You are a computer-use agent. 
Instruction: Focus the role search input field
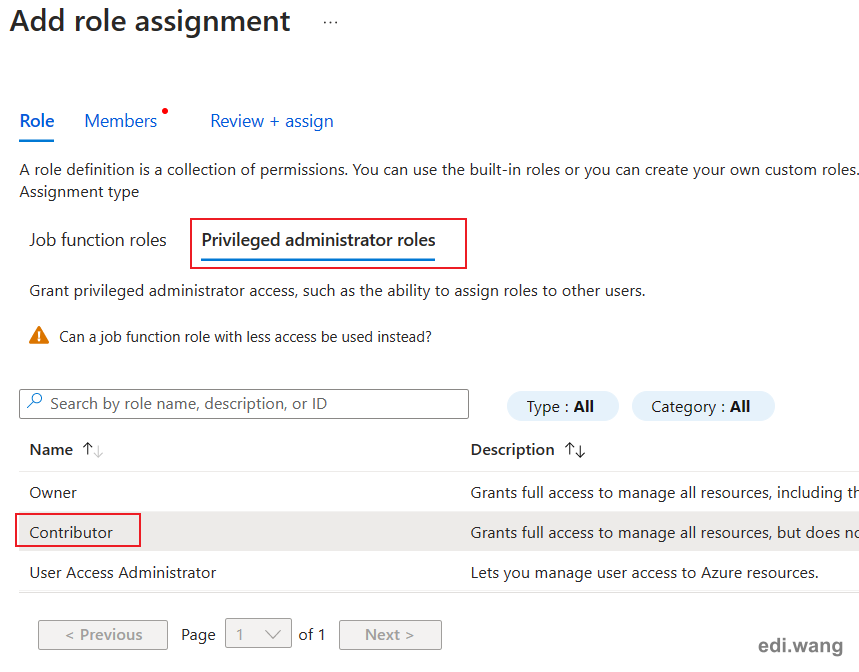(x=244, y=404)
